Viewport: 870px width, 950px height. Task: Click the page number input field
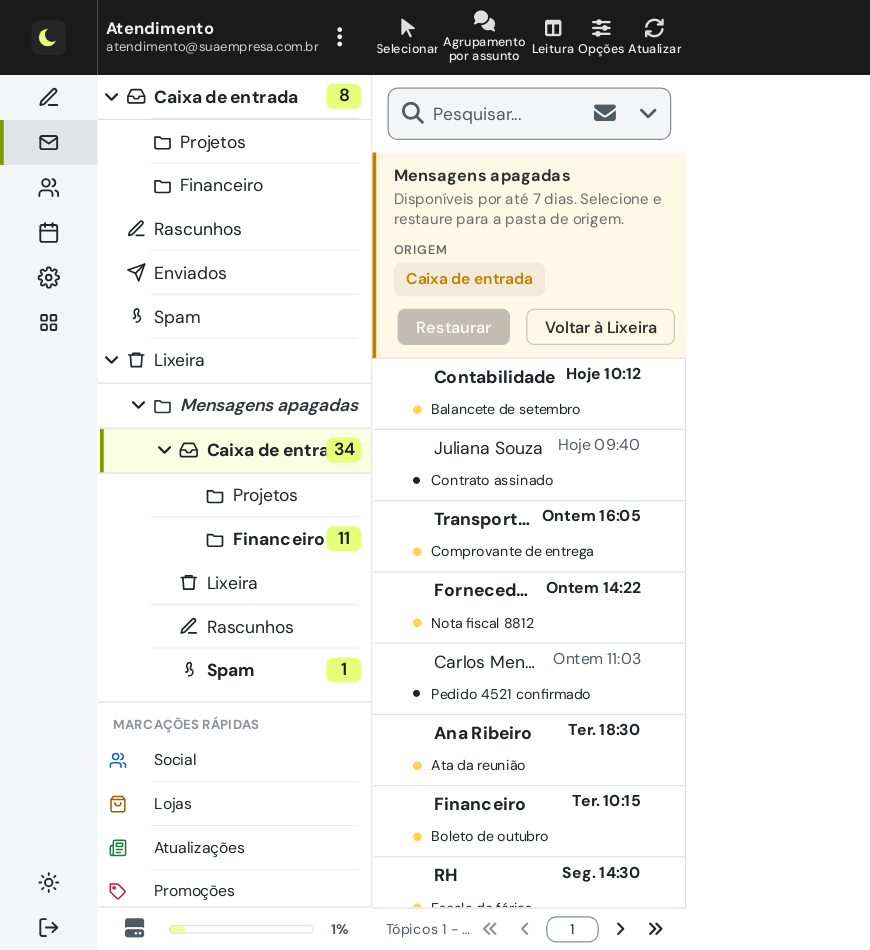click(x=572, y=929)
